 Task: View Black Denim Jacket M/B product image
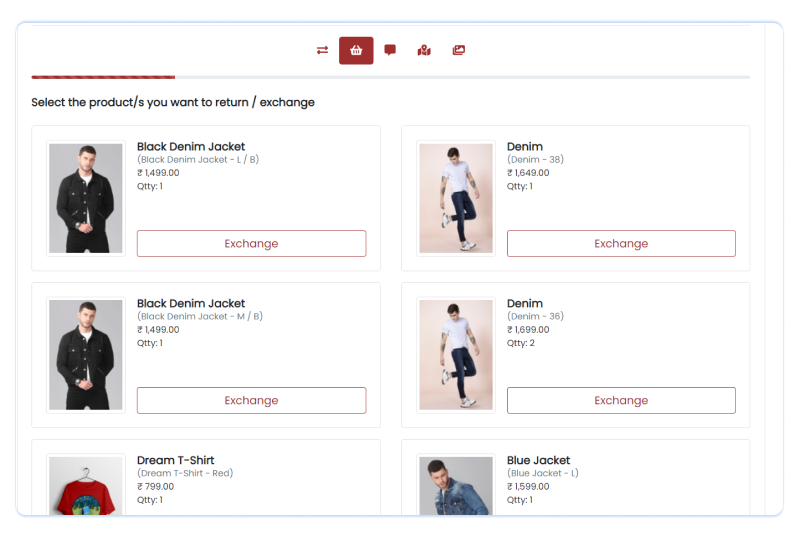pos(86,355)
